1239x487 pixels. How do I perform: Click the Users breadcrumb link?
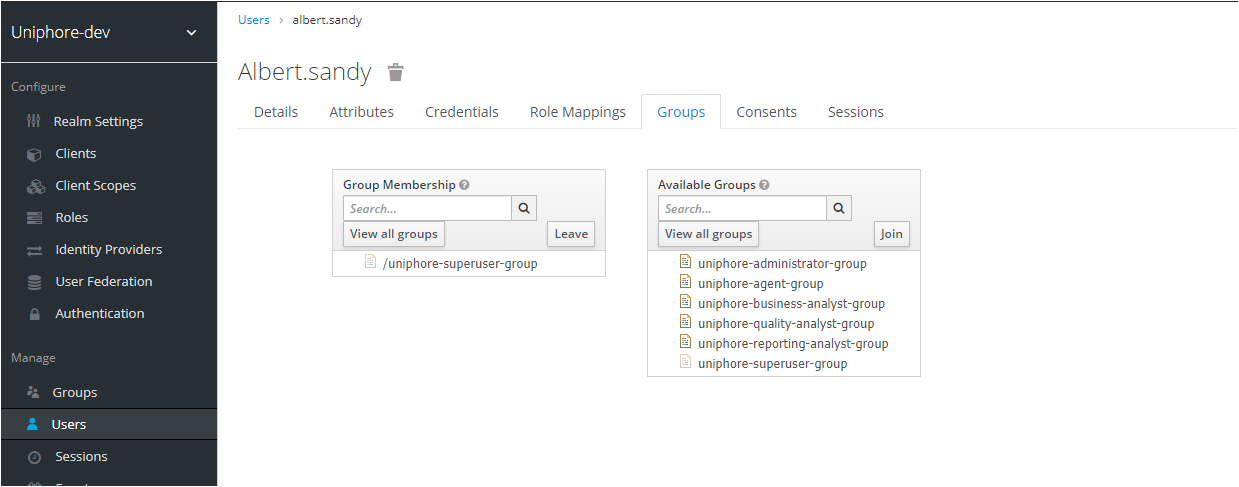pos(254,20)
